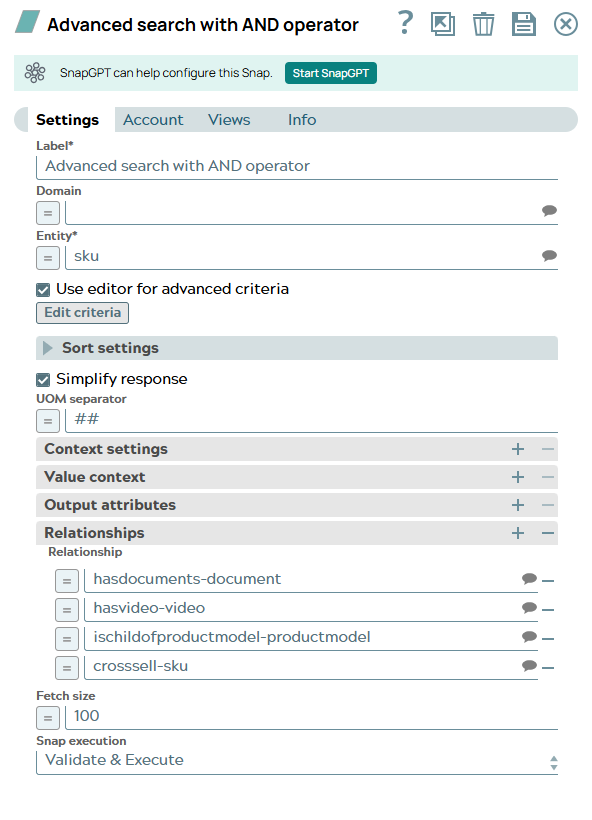Screen dimensions: 592x820
Task: Switch to the Account tab
Action: (152, 119)
